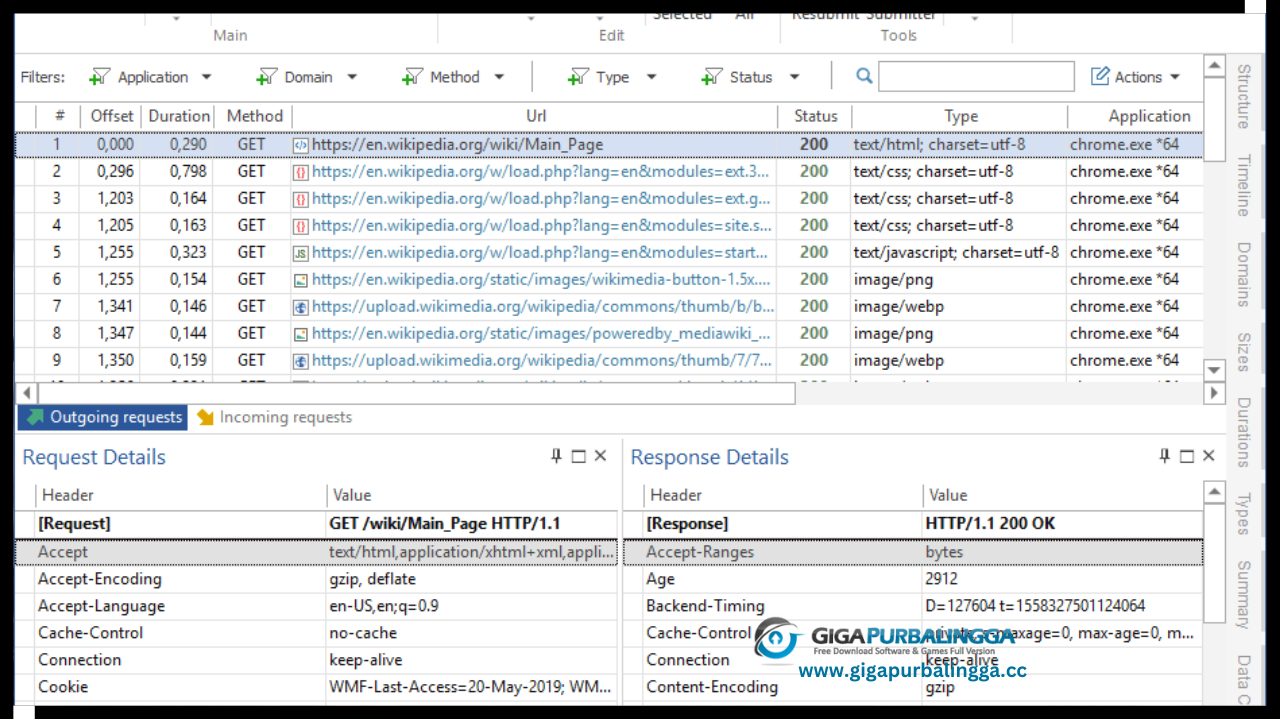Click the horizontal scrollbar left arrow
Viewport: 1280px width, 719px height.
(26, 393)
